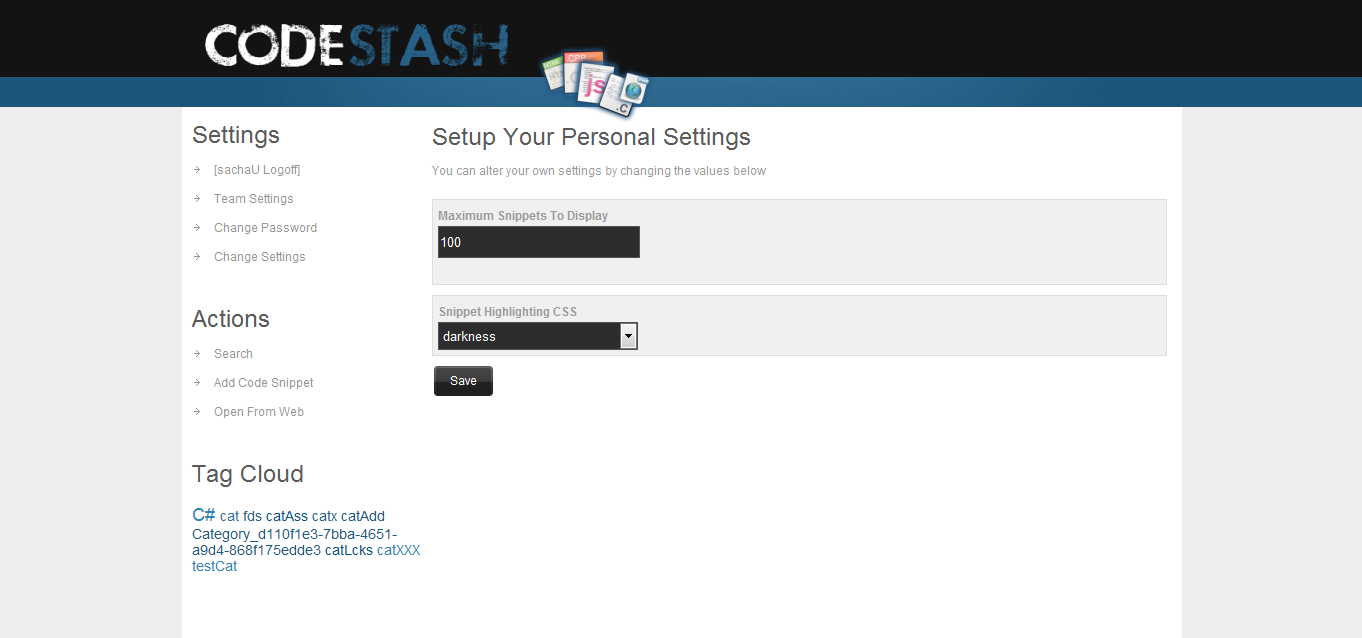The height and width of the screenshot is (638, 1362).
Task: Go to Change Password
Action: (x=265, y=228)
